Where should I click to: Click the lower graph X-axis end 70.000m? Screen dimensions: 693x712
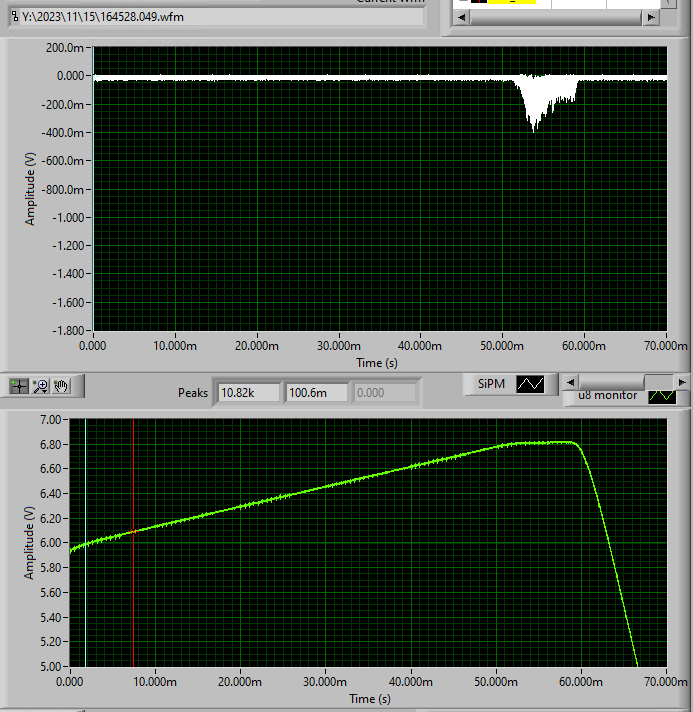[x=666, y=682]
